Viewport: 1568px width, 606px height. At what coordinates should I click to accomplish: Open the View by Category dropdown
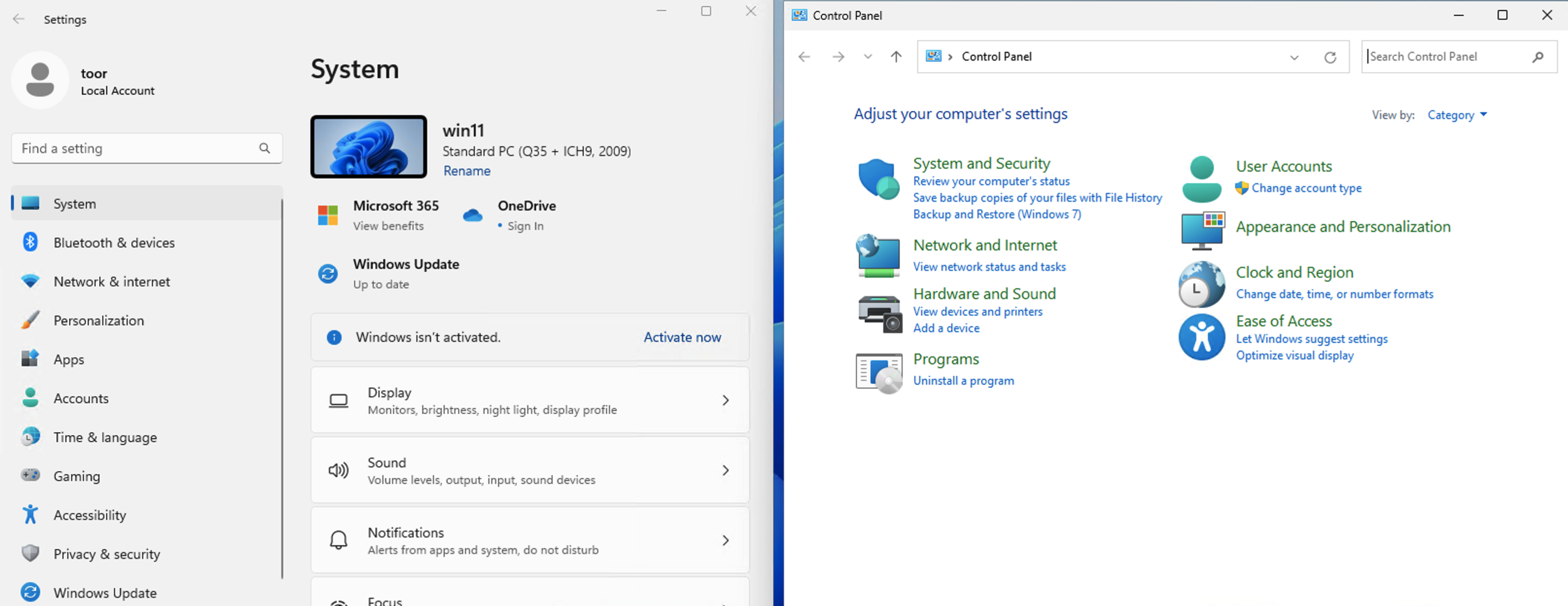tap(1457, 115)
